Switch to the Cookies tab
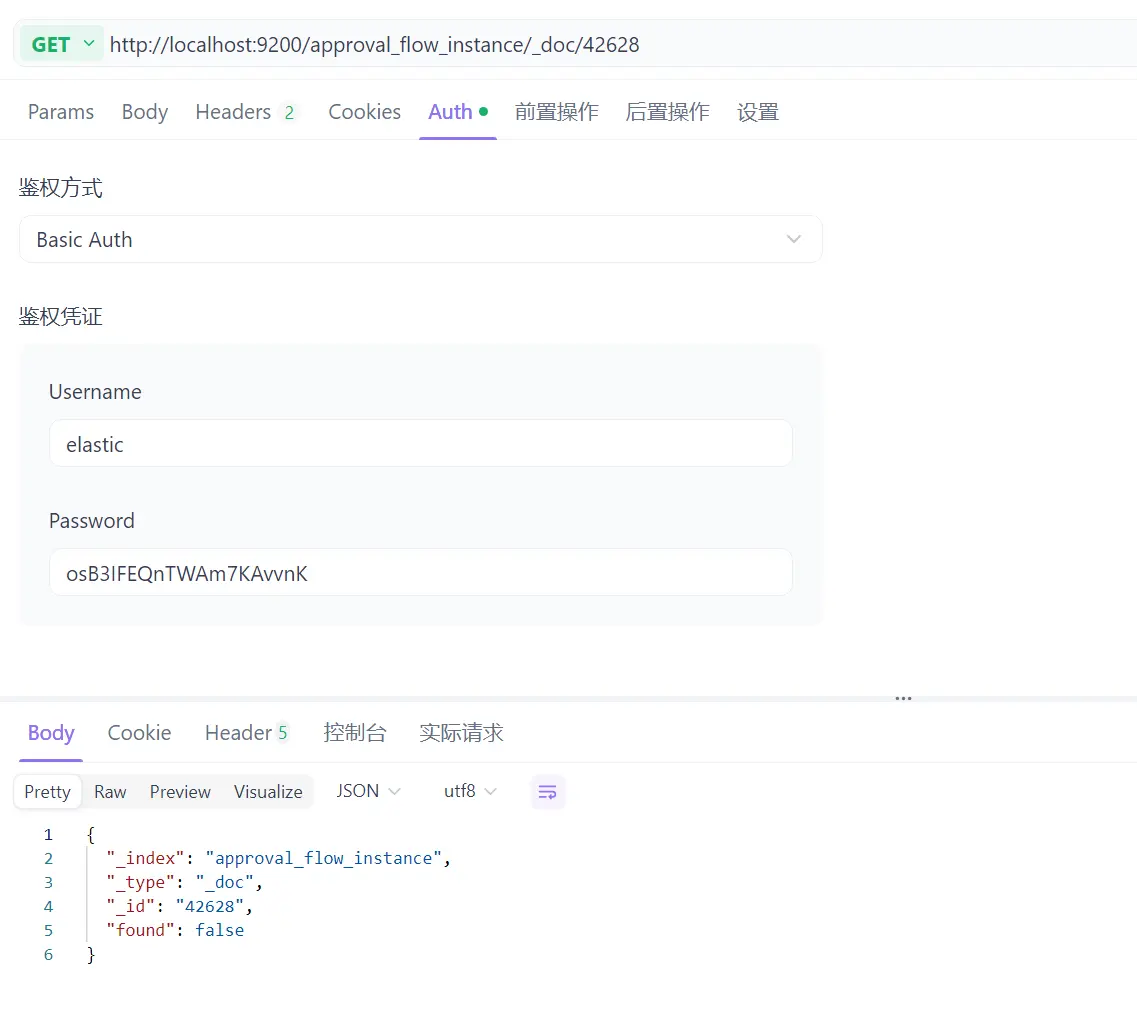1137x1014 pixels. (364, 111)
